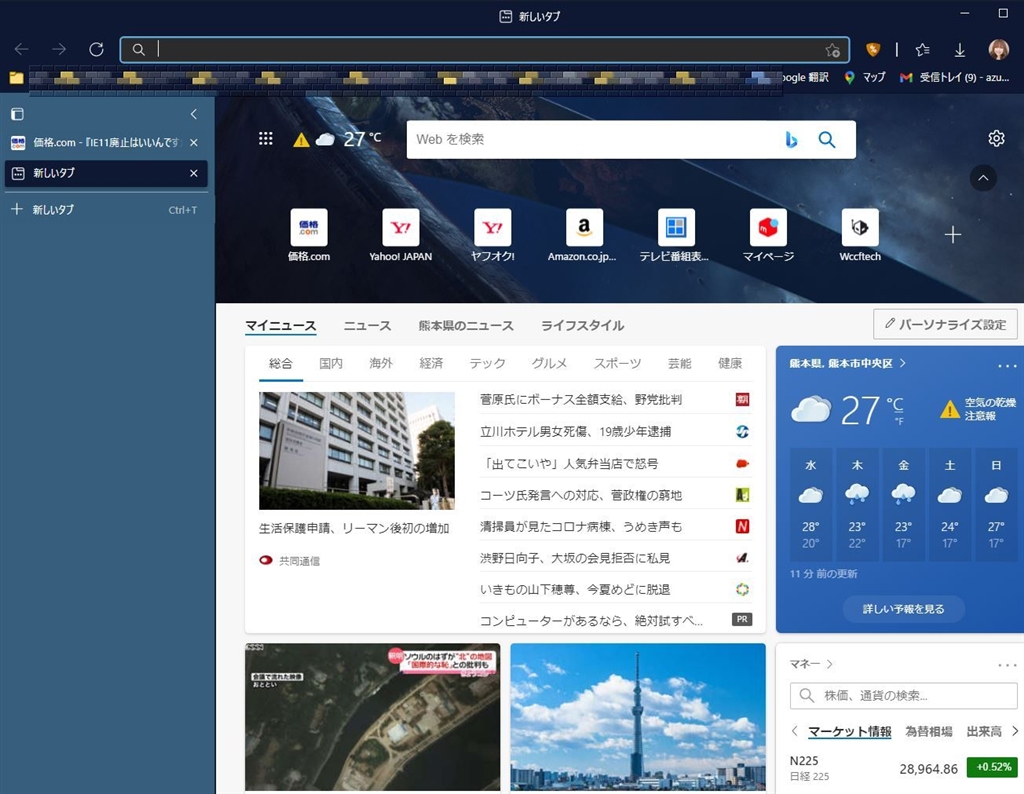Click the Bing logo icon

click(x=791, y=139)
